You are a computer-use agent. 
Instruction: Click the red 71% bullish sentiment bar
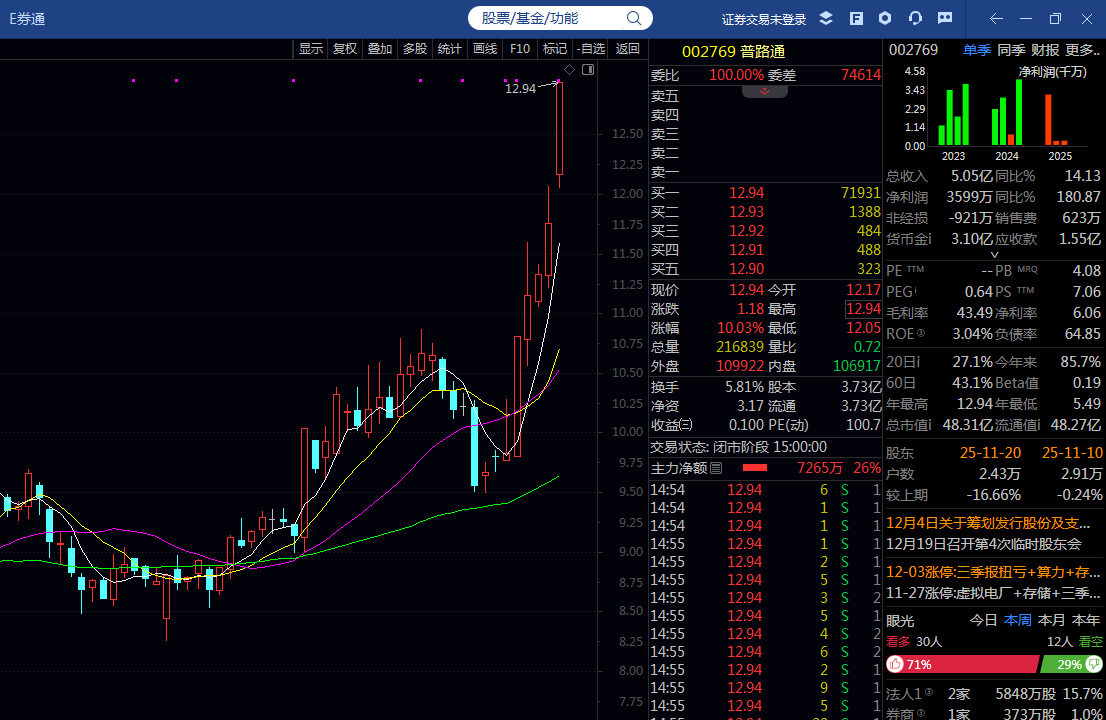click(964, 664)
